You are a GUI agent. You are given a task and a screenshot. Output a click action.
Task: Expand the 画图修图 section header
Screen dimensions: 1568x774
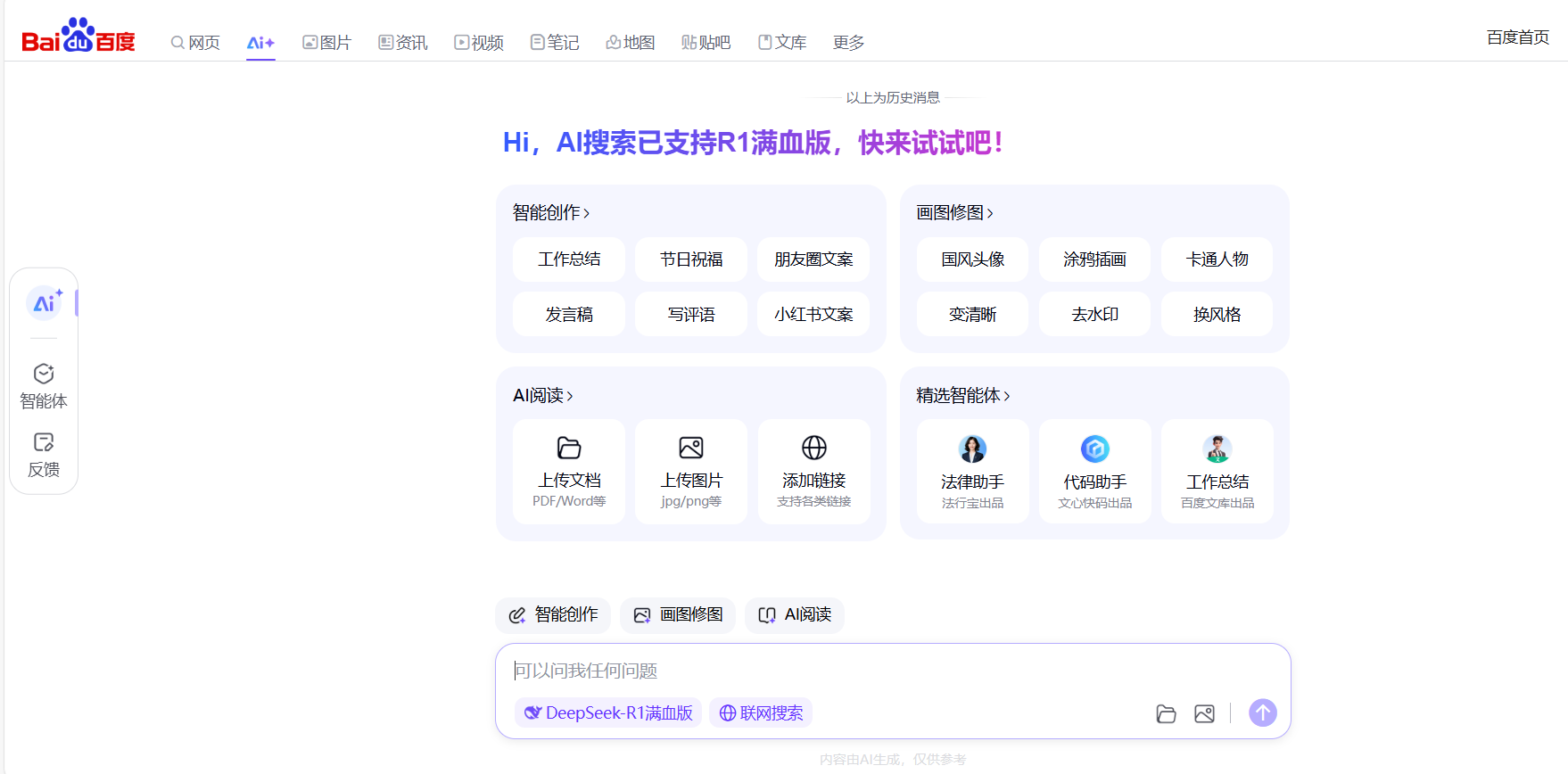(954, 212)
